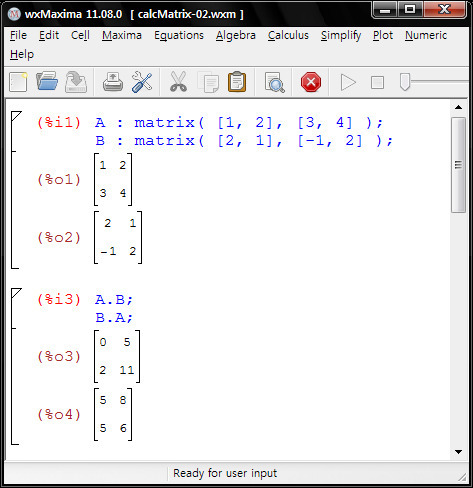Viewport: 473px width, 488px height.
Task: Click the 'Ready for user input' status text
Action: [x=225, y=473]
